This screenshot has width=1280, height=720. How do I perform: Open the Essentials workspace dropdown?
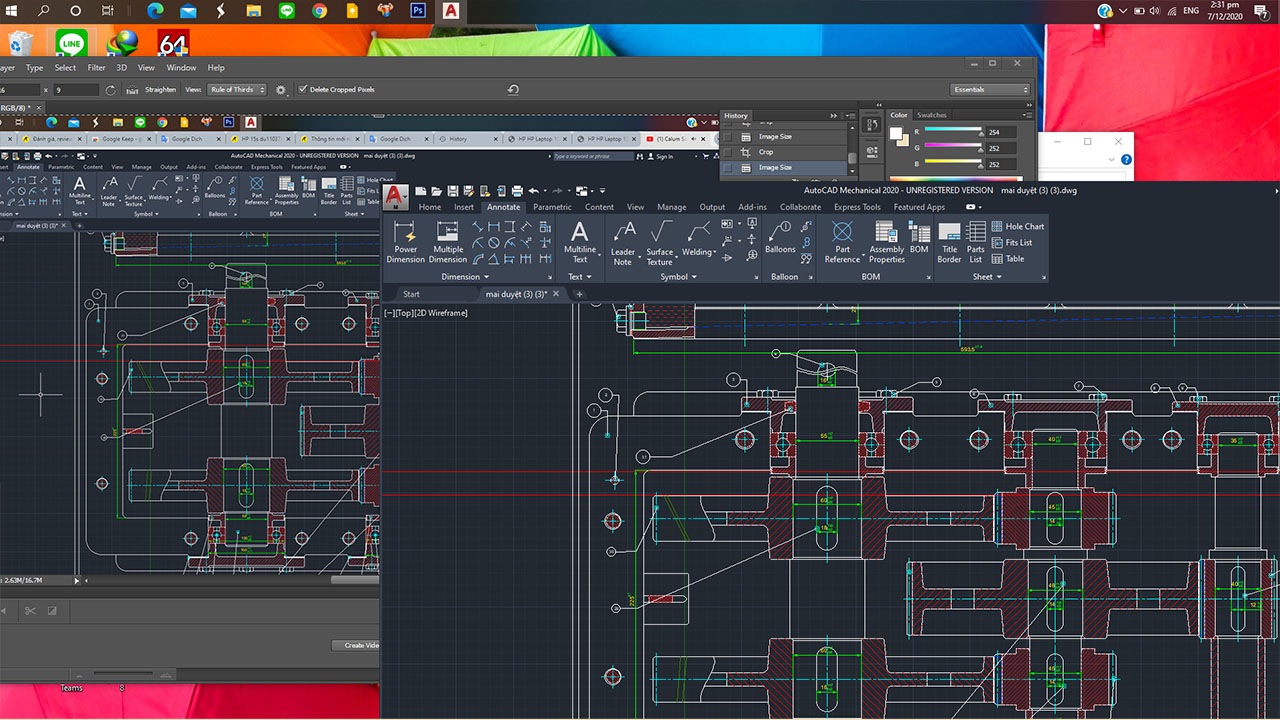(x=990, y=89)
